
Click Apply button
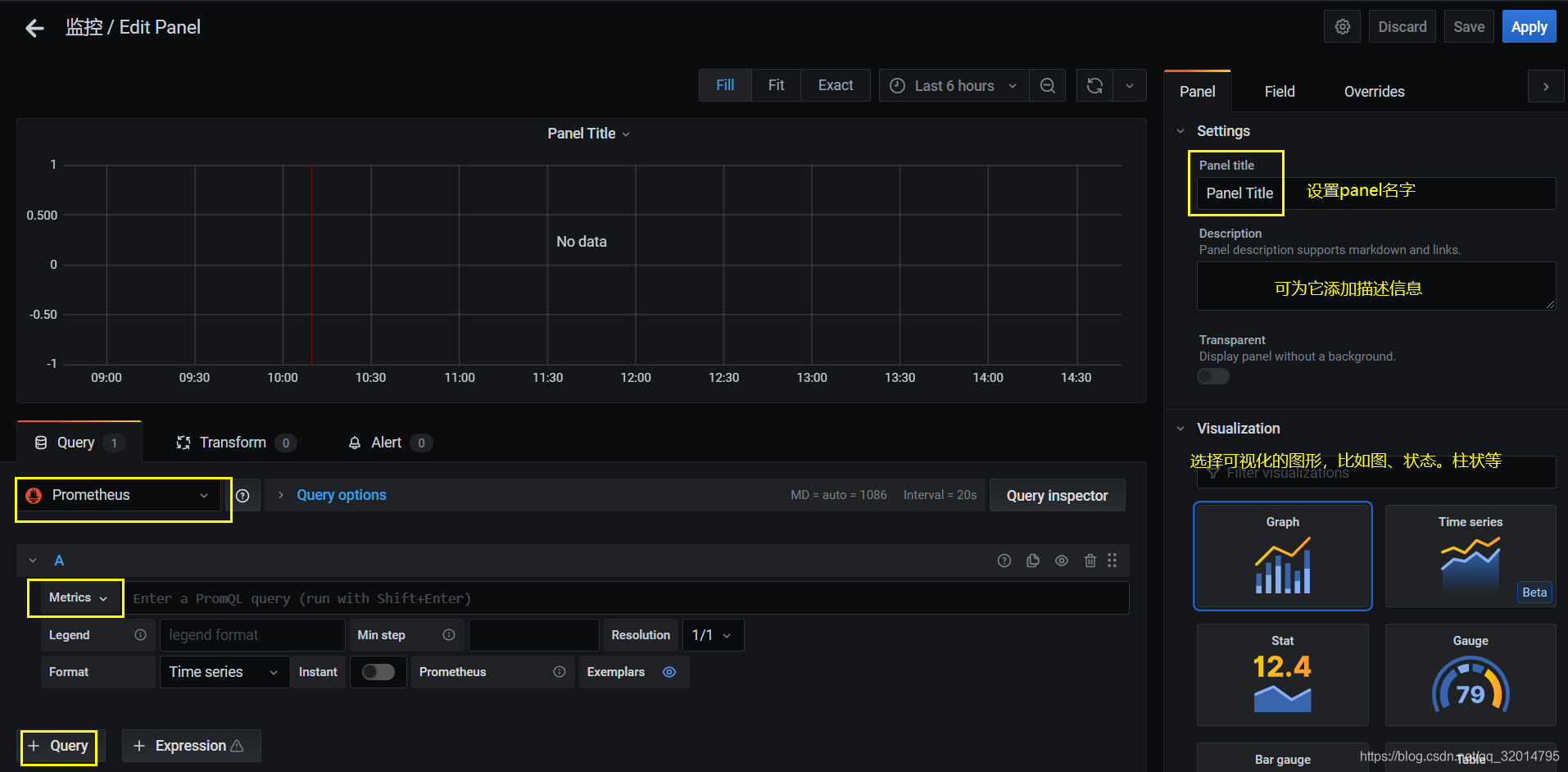pos(1529,27)
